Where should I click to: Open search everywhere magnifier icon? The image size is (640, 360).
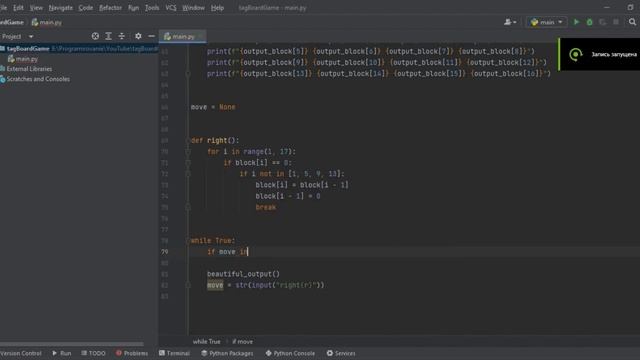(632, 22)
